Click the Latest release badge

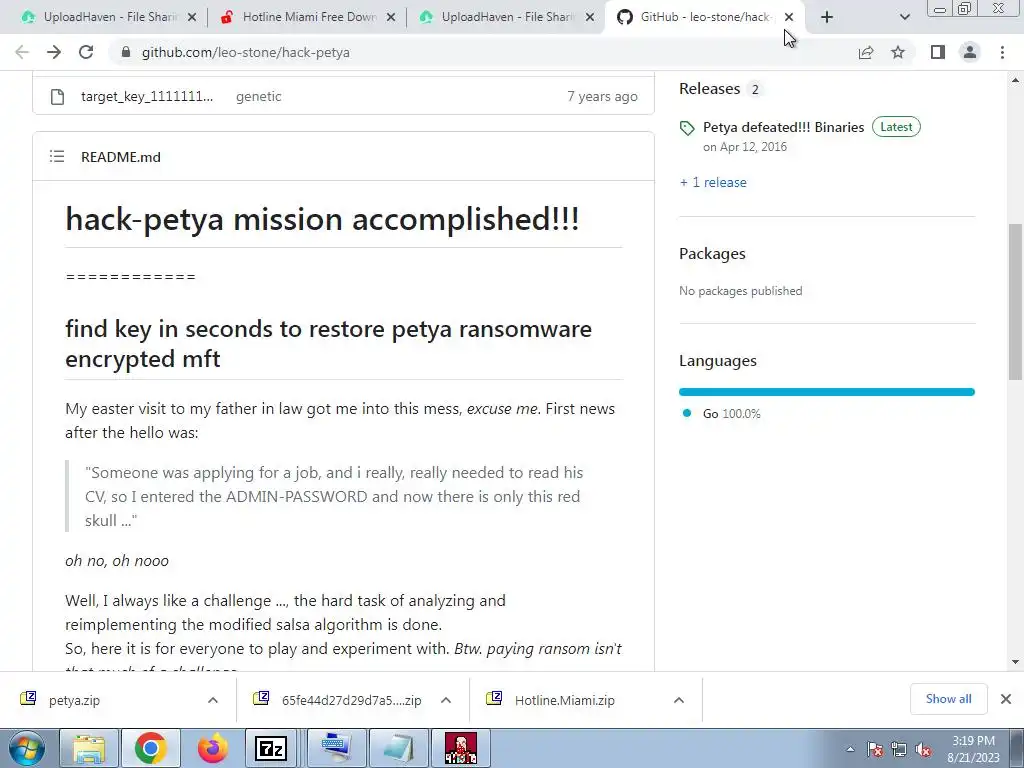pyautogui.click(x=896, y=127)
